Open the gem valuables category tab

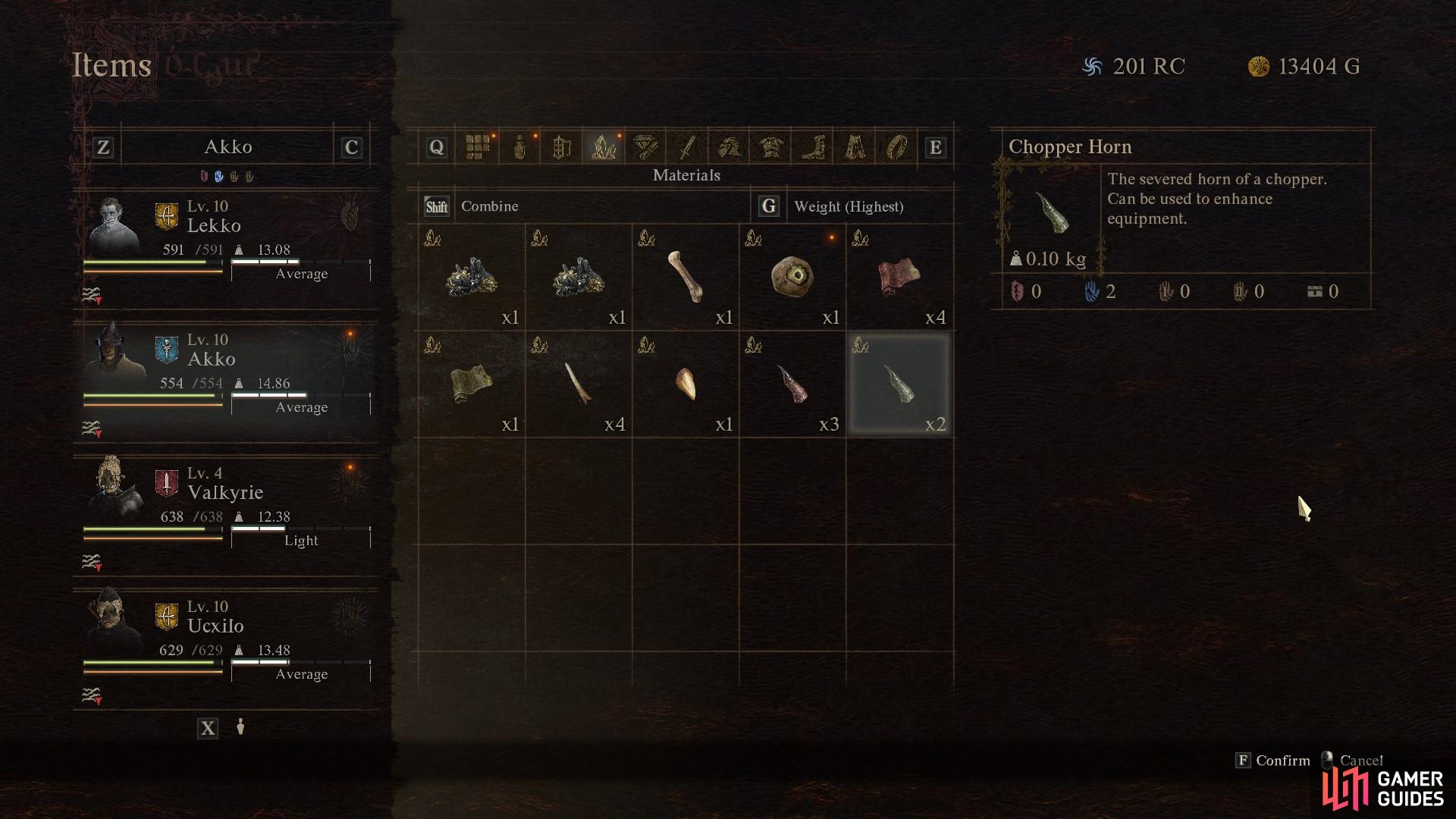[645, 147]
